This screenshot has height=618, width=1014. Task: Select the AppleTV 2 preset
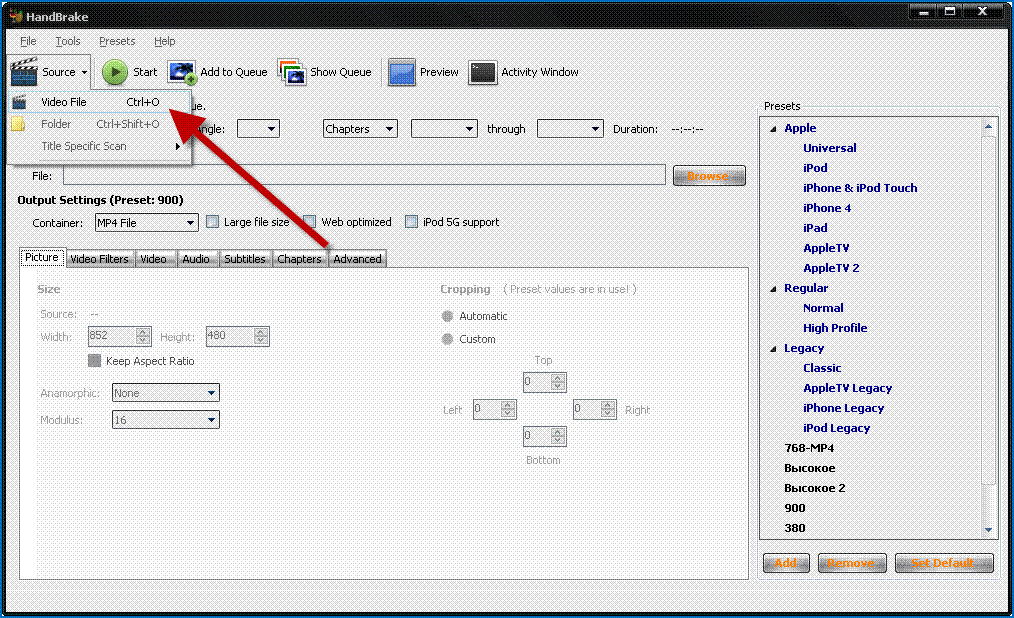pos(831,268)
